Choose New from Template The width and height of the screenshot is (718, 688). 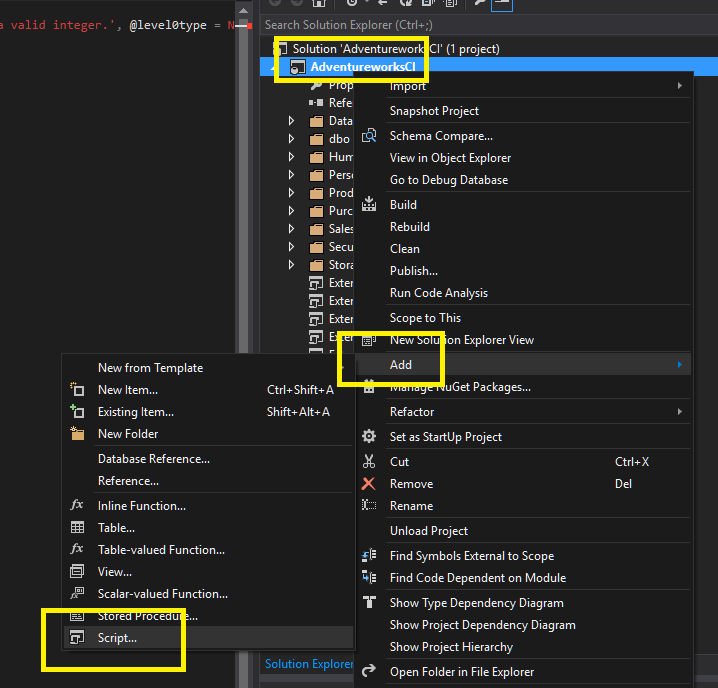point(150,368)
